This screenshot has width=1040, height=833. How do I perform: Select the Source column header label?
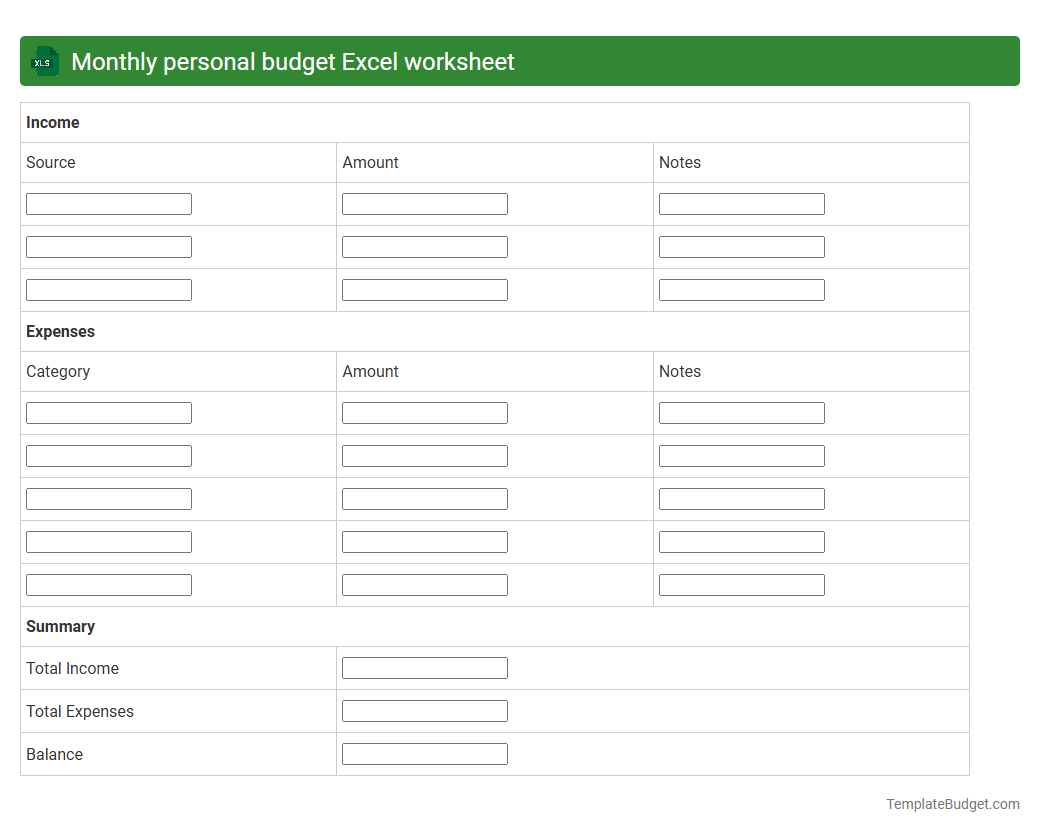tap(50, 162)
